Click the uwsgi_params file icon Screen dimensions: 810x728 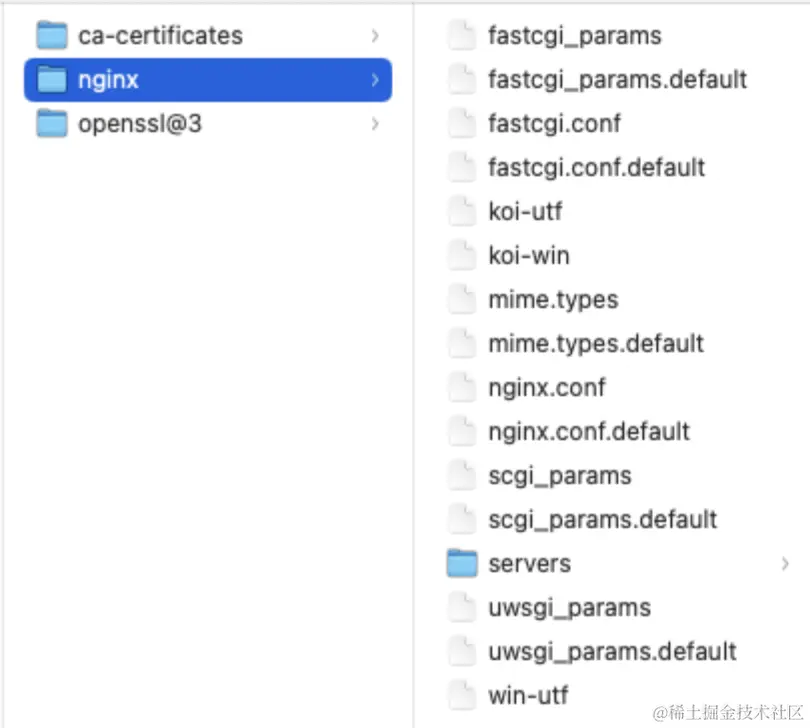462,607
